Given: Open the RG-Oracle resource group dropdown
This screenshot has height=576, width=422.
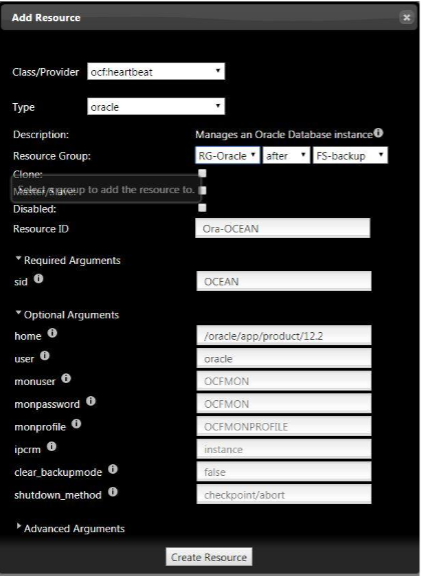Looking at the screenshot, I should pyautogui.click(x=227, y=155).
